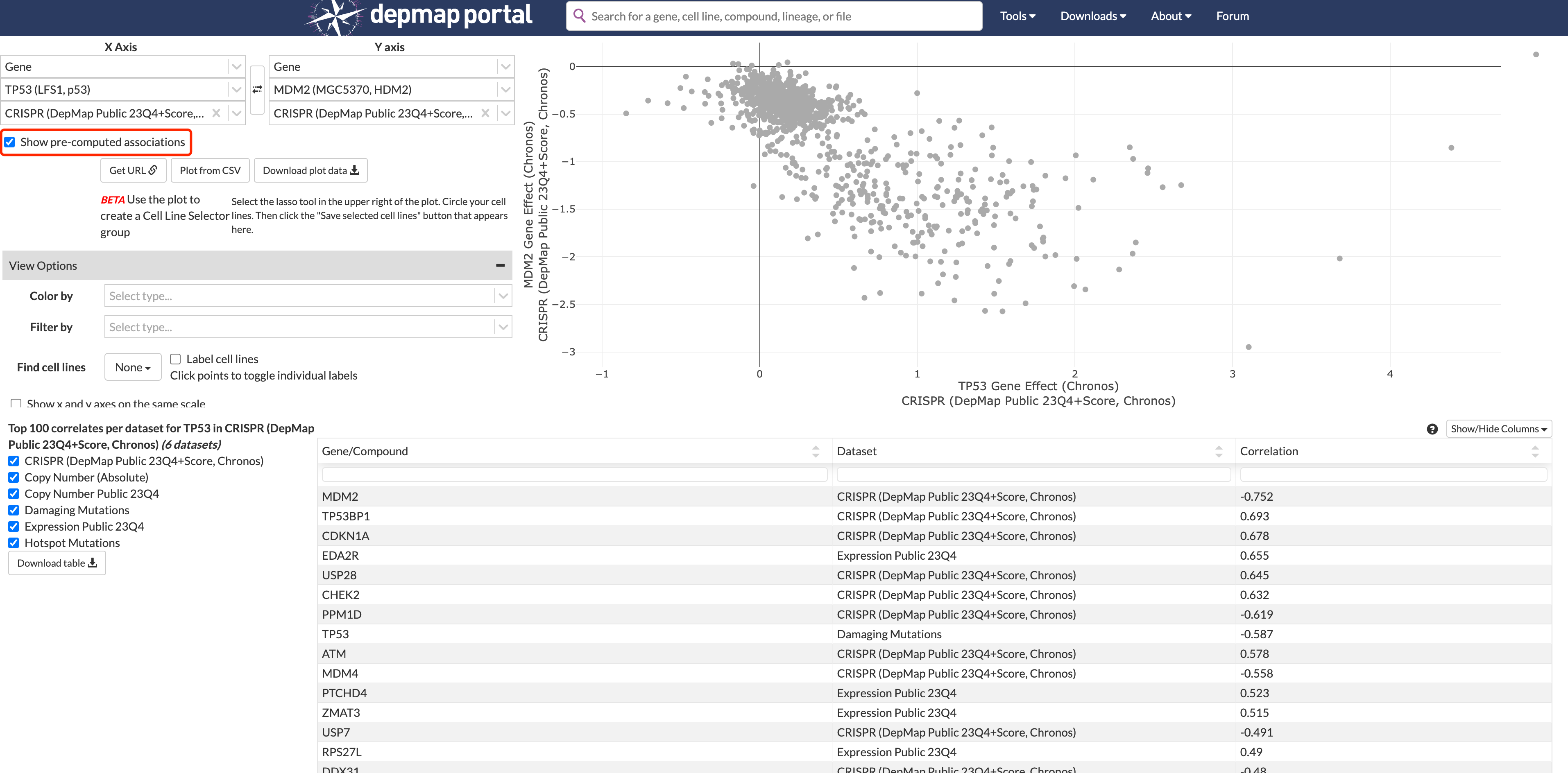Image resolution: width=1568 pixels, height=773 pixels.
Task: Sort table by Gene/Compound column arrows
Action: pyautogui.click(x=816, y=451)
